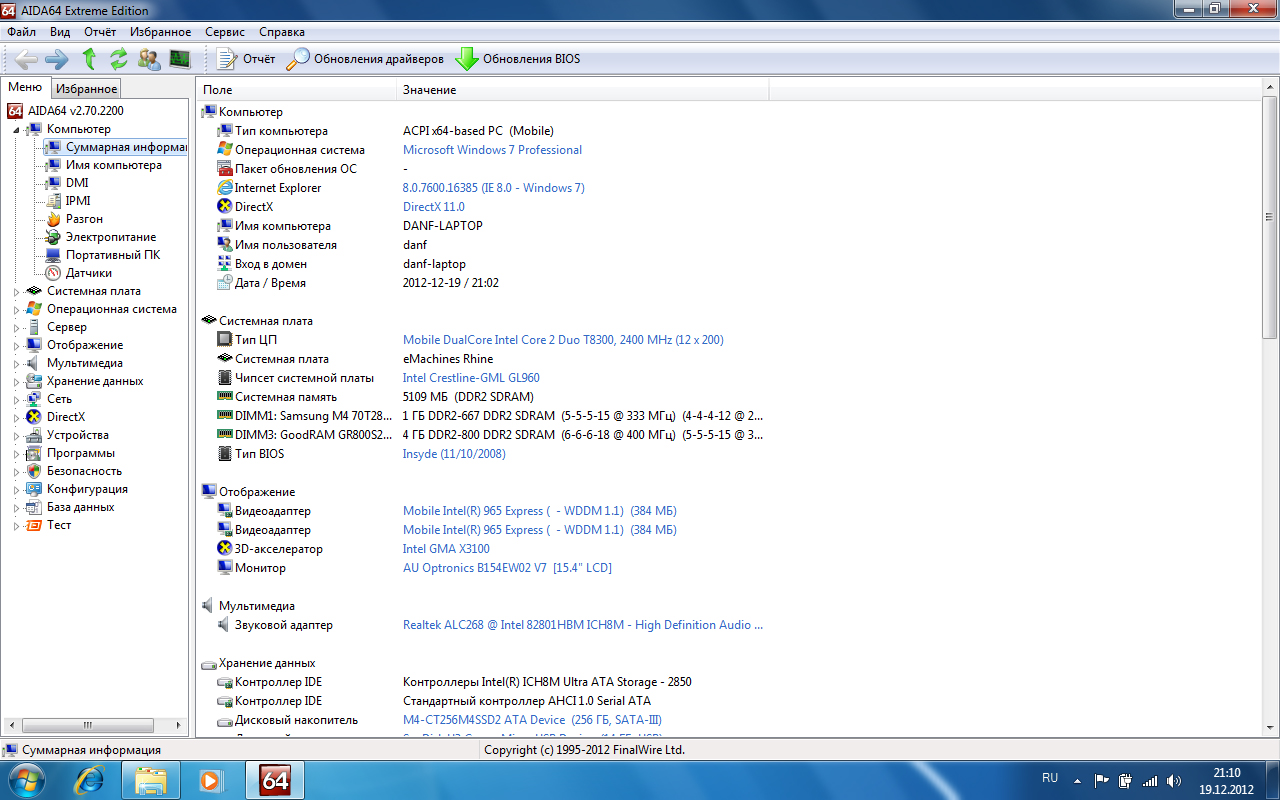Click the RU language indicator in tray
The height and width of the screenshot is (800, 1280).
coord(1050,778)
